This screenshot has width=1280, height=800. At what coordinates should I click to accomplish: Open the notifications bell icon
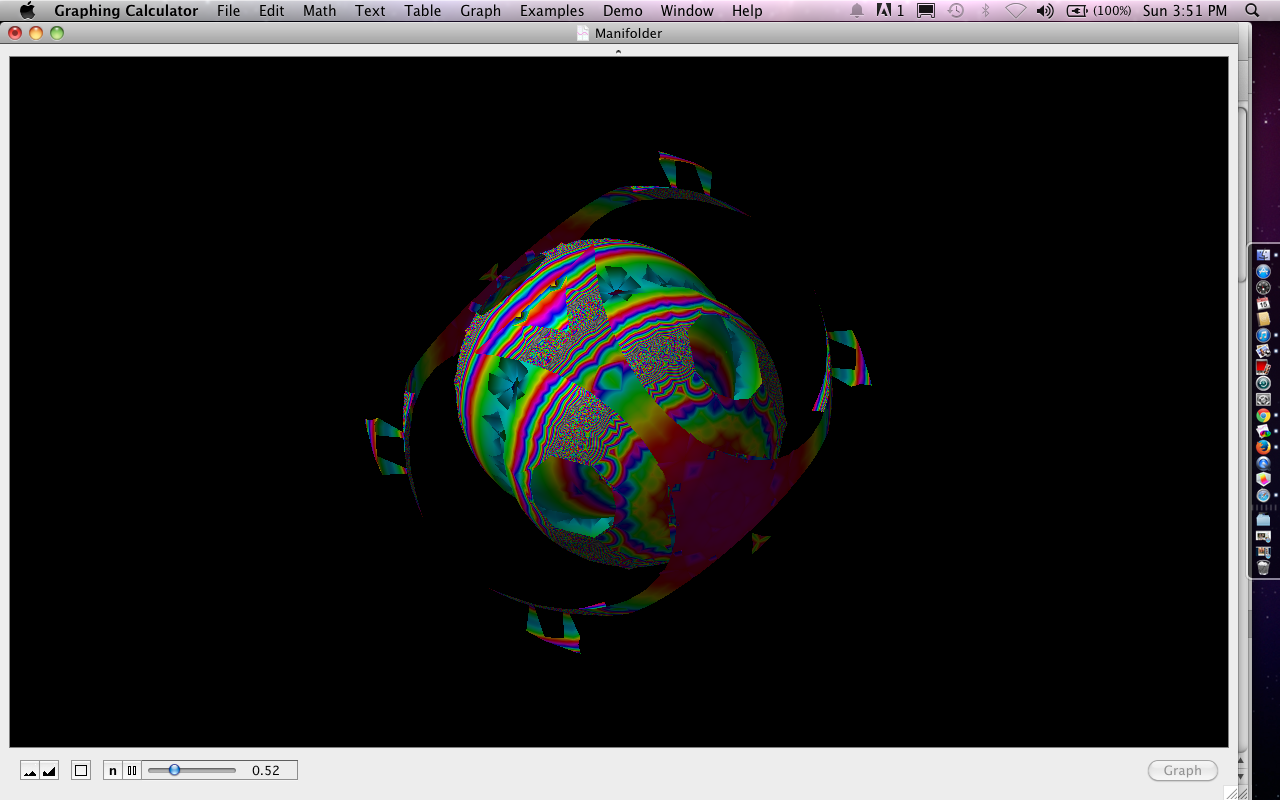pyautogui.click(x=857, y=10)
